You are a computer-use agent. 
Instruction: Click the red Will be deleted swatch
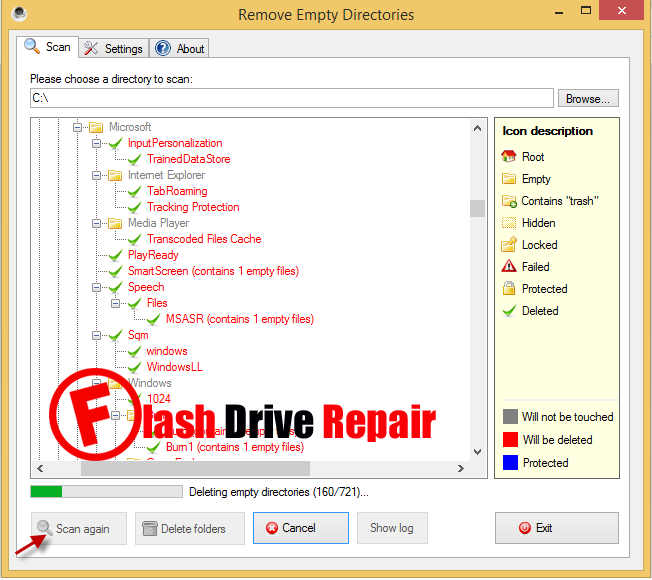[x=510, y=440]
